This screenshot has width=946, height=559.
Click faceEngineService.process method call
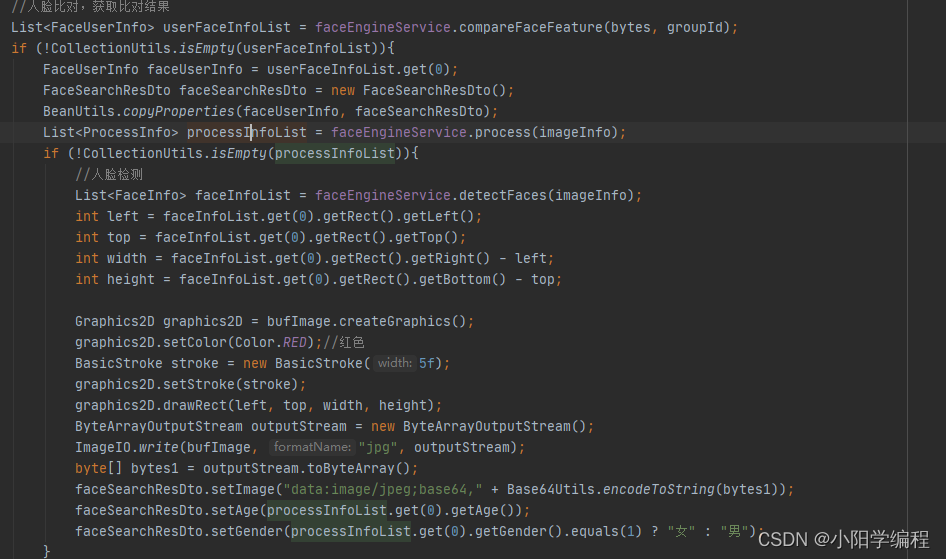(431, 132)
